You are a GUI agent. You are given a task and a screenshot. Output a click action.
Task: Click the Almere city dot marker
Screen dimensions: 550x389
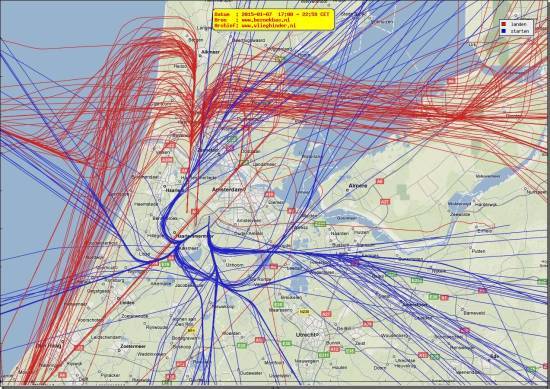click(348, 190)
